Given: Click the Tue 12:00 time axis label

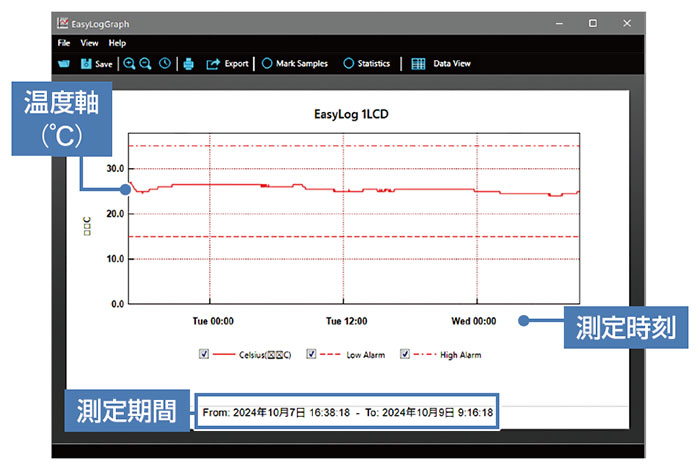Looking at the screenshot, I should [x=346, y=321].
